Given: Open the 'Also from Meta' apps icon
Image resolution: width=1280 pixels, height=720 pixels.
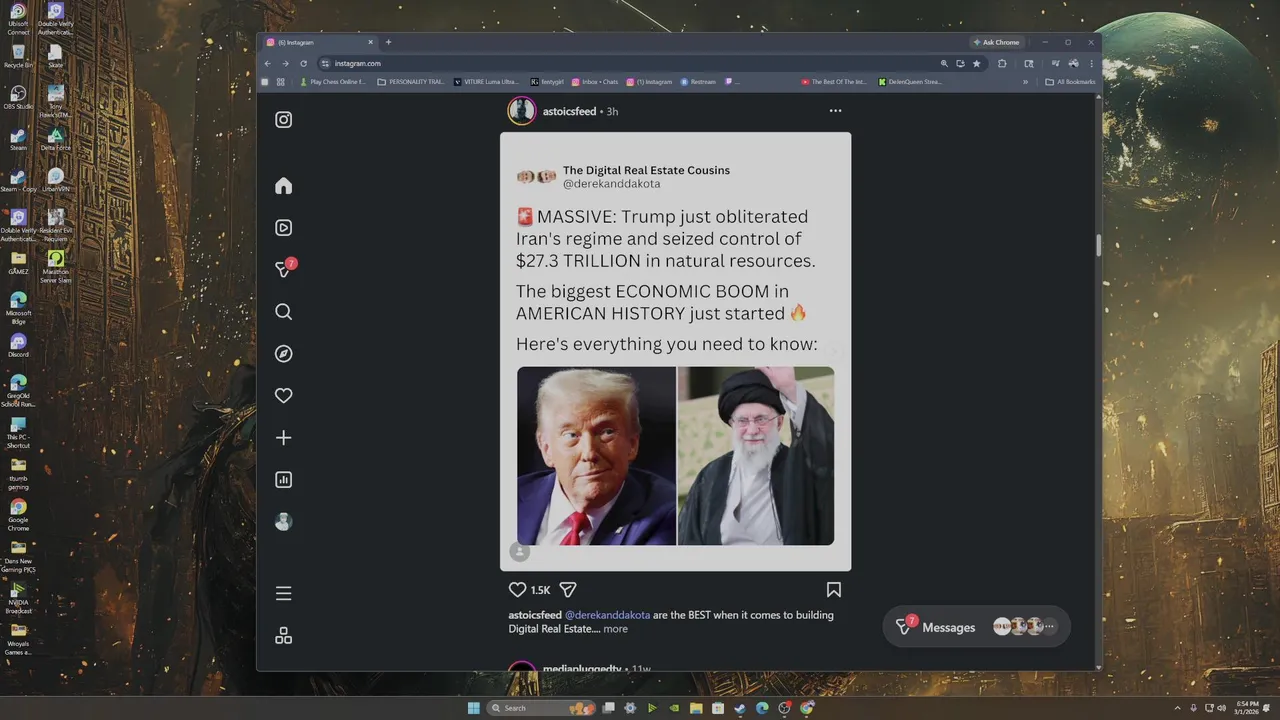Looking at the screenshot, I should pyautogui.click(x=284, y=636).
